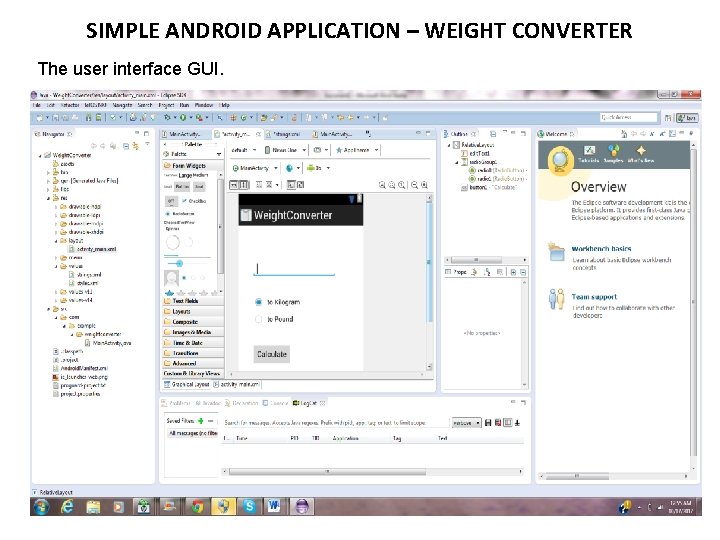Click the SeekBar widget in the palette
This screenshot has height=540, width=720.
[187, 264]
